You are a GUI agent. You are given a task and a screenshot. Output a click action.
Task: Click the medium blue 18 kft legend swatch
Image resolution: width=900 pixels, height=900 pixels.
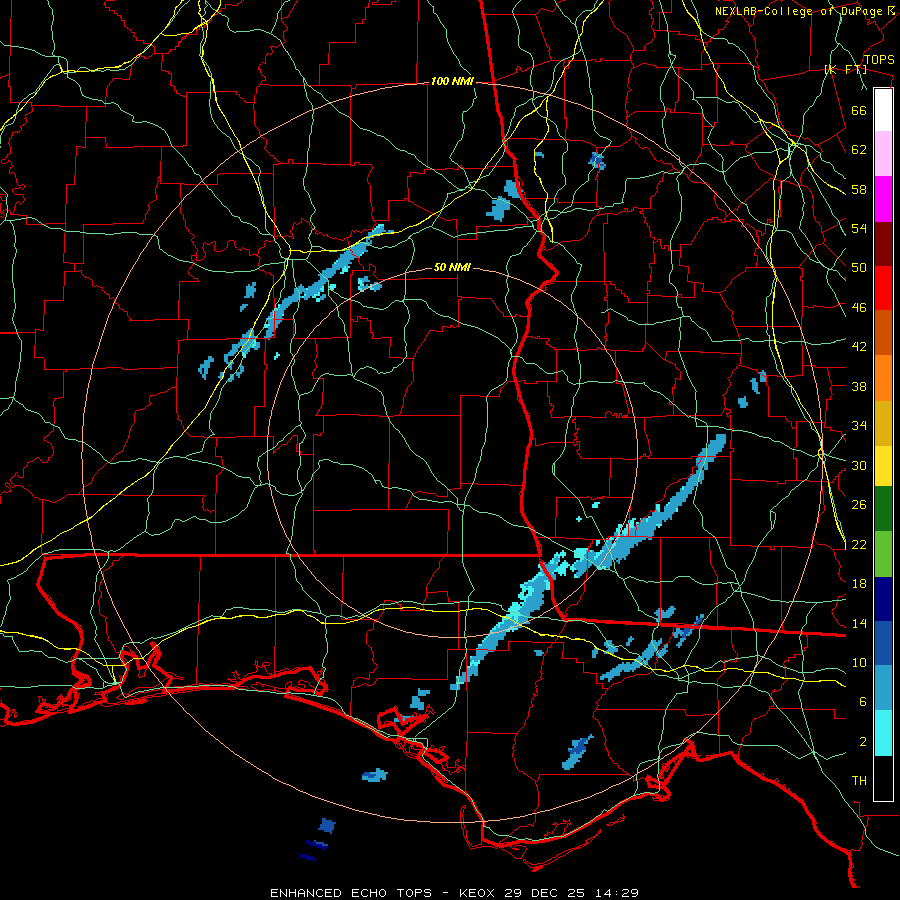pos(883,642)
